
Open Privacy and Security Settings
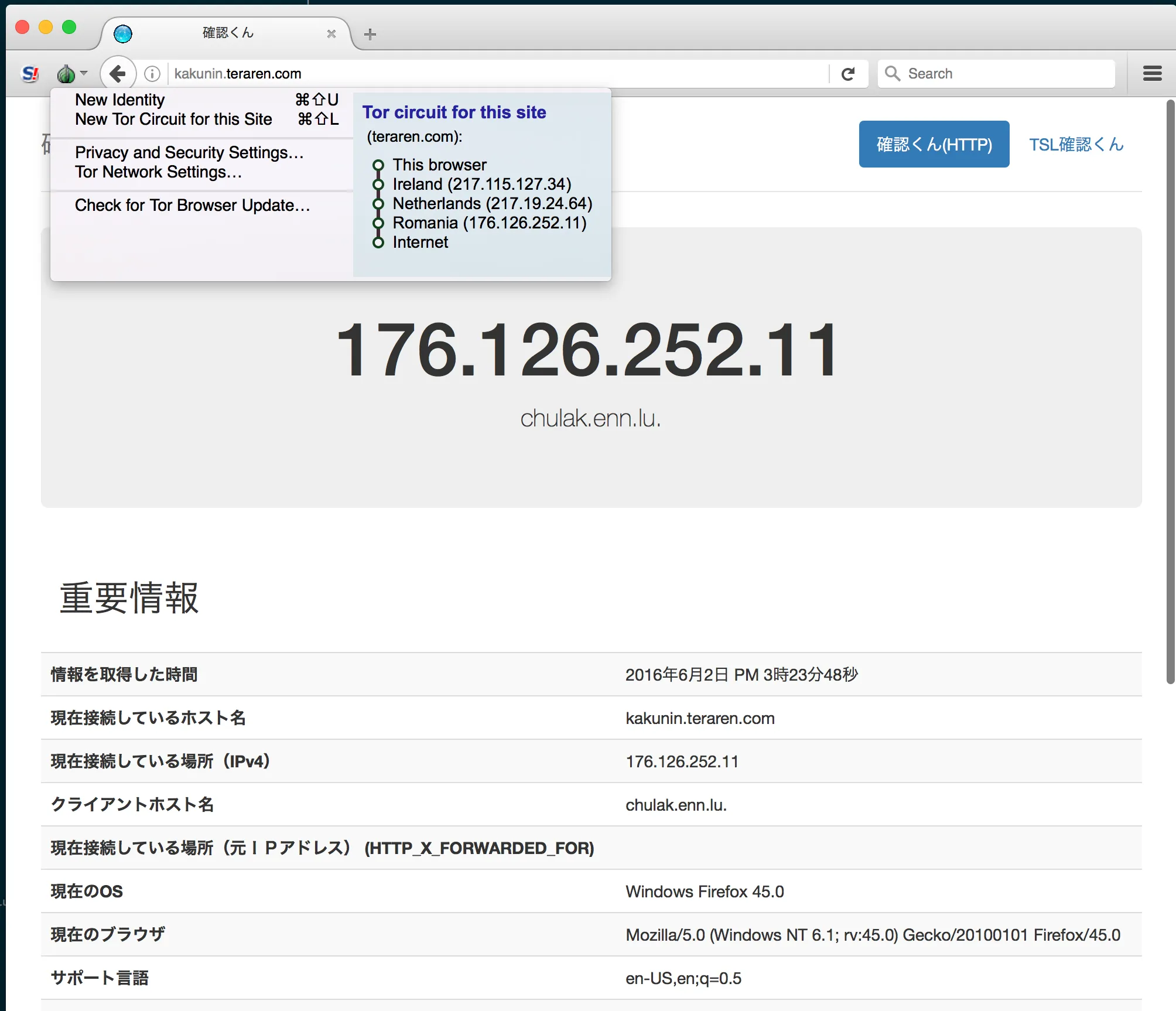click(x=189, y=153)
